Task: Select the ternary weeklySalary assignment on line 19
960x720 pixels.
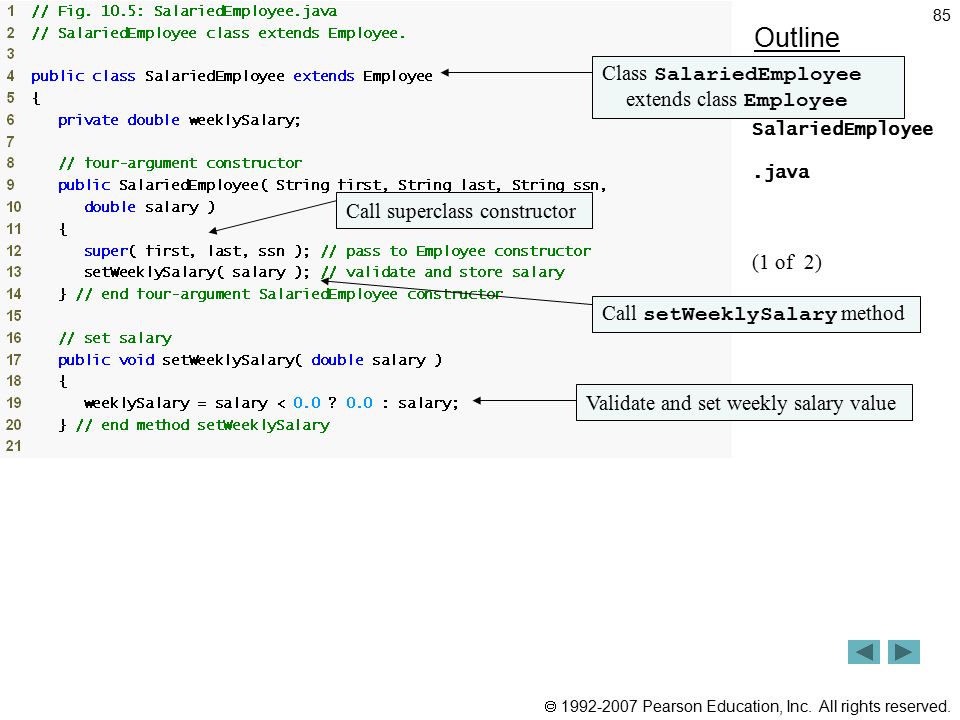Action: [x=271, y=403]
